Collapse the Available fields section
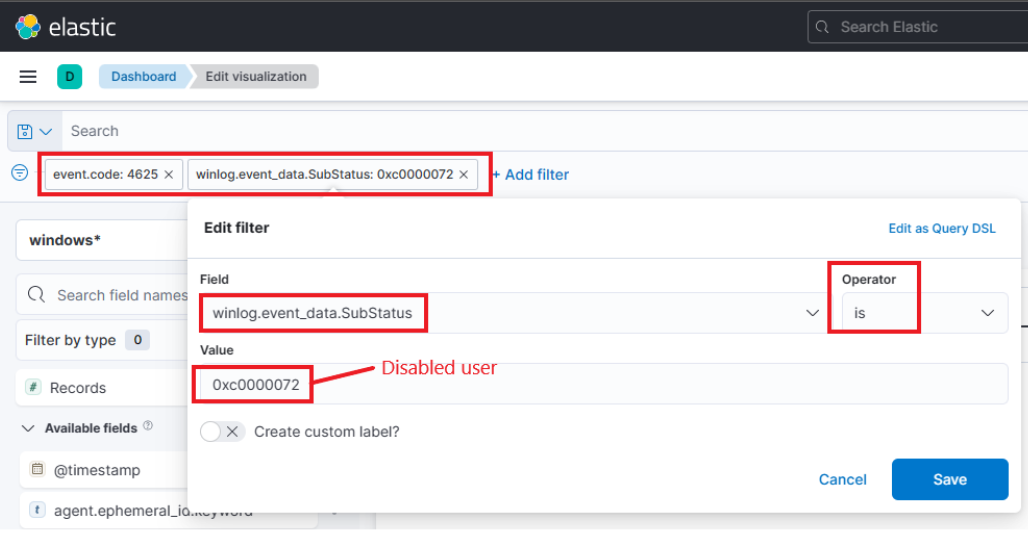 [27, 428]
